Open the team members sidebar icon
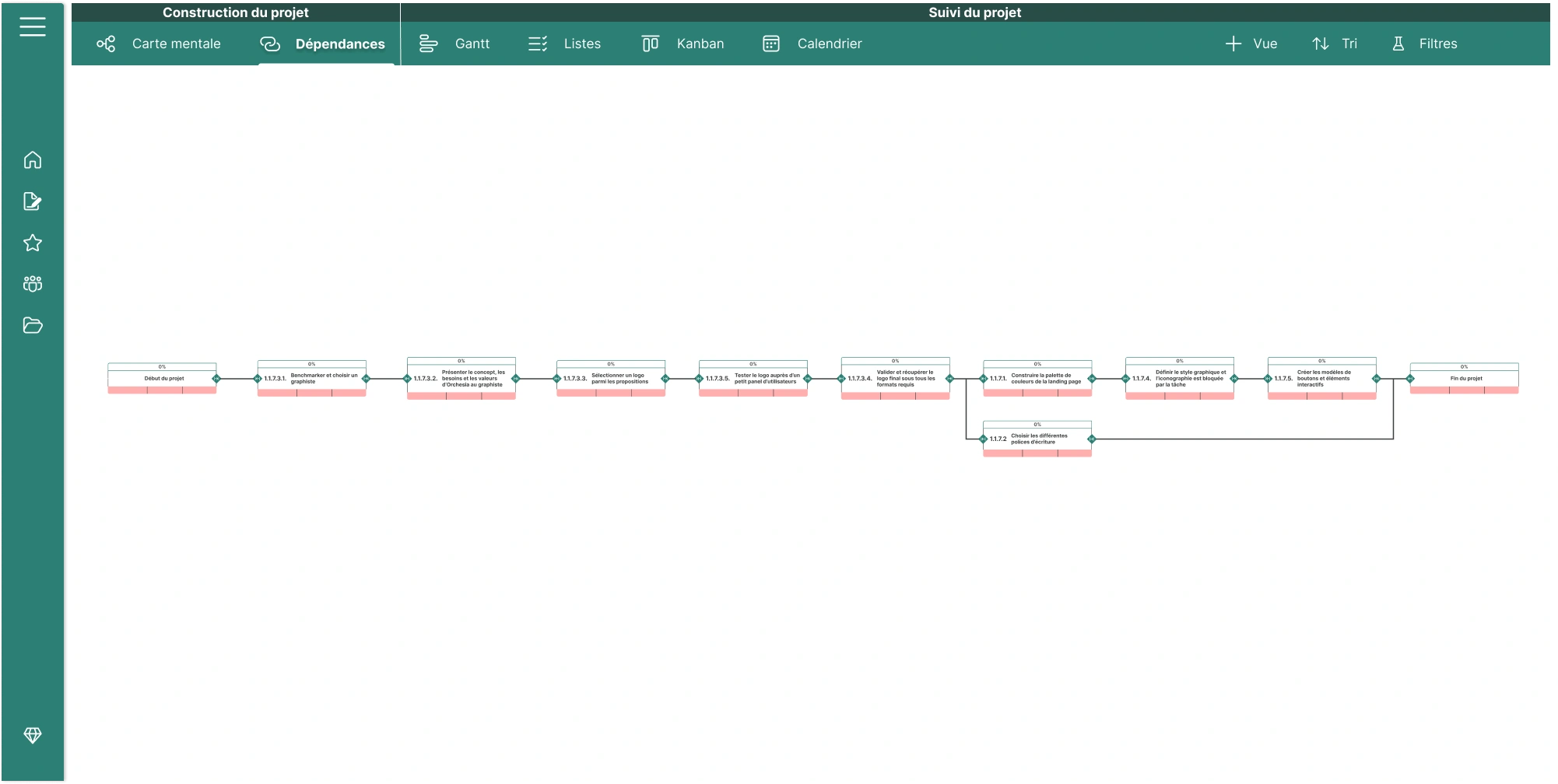 33,284
